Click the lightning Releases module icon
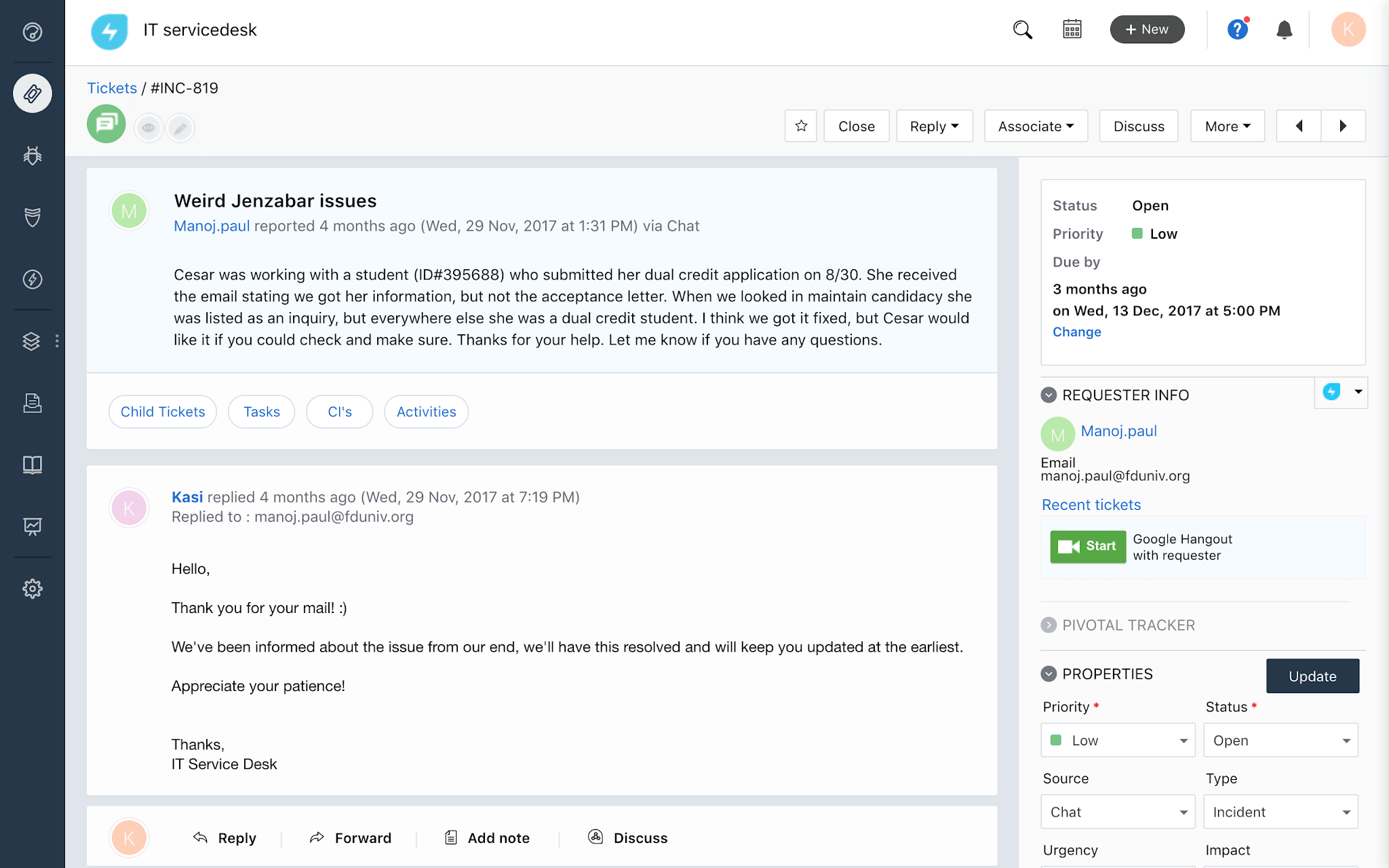 coord(32,279)
